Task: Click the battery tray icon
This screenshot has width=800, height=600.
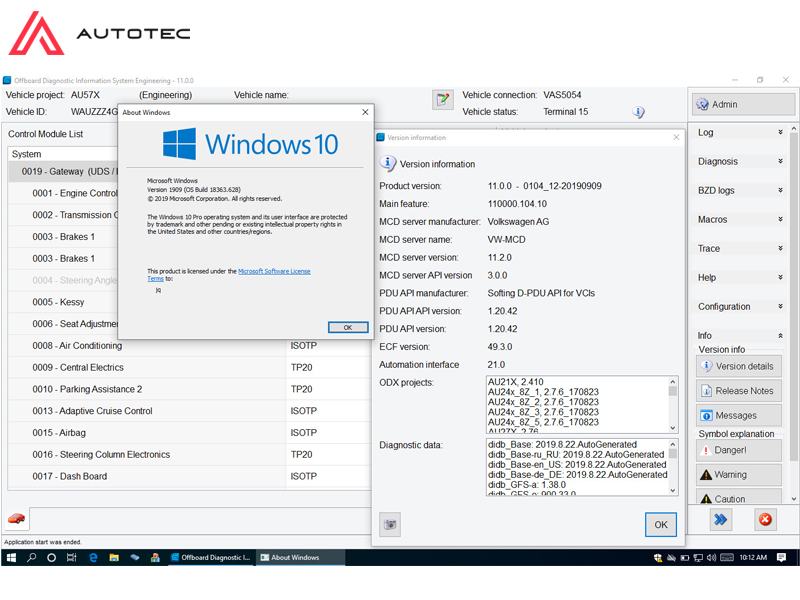Action: (685, 558)
